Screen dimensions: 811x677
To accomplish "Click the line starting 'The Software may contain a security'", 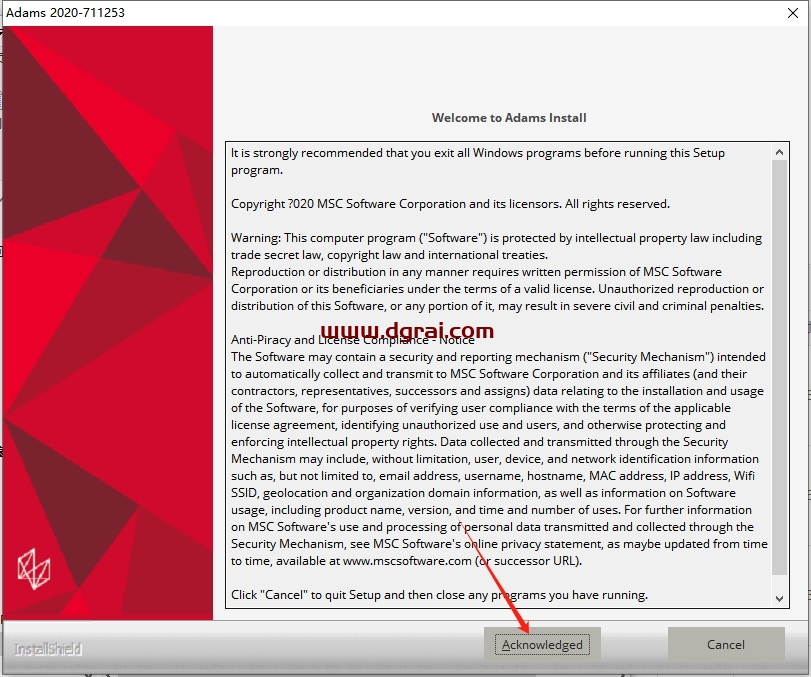I will click(x=498, y=357).
